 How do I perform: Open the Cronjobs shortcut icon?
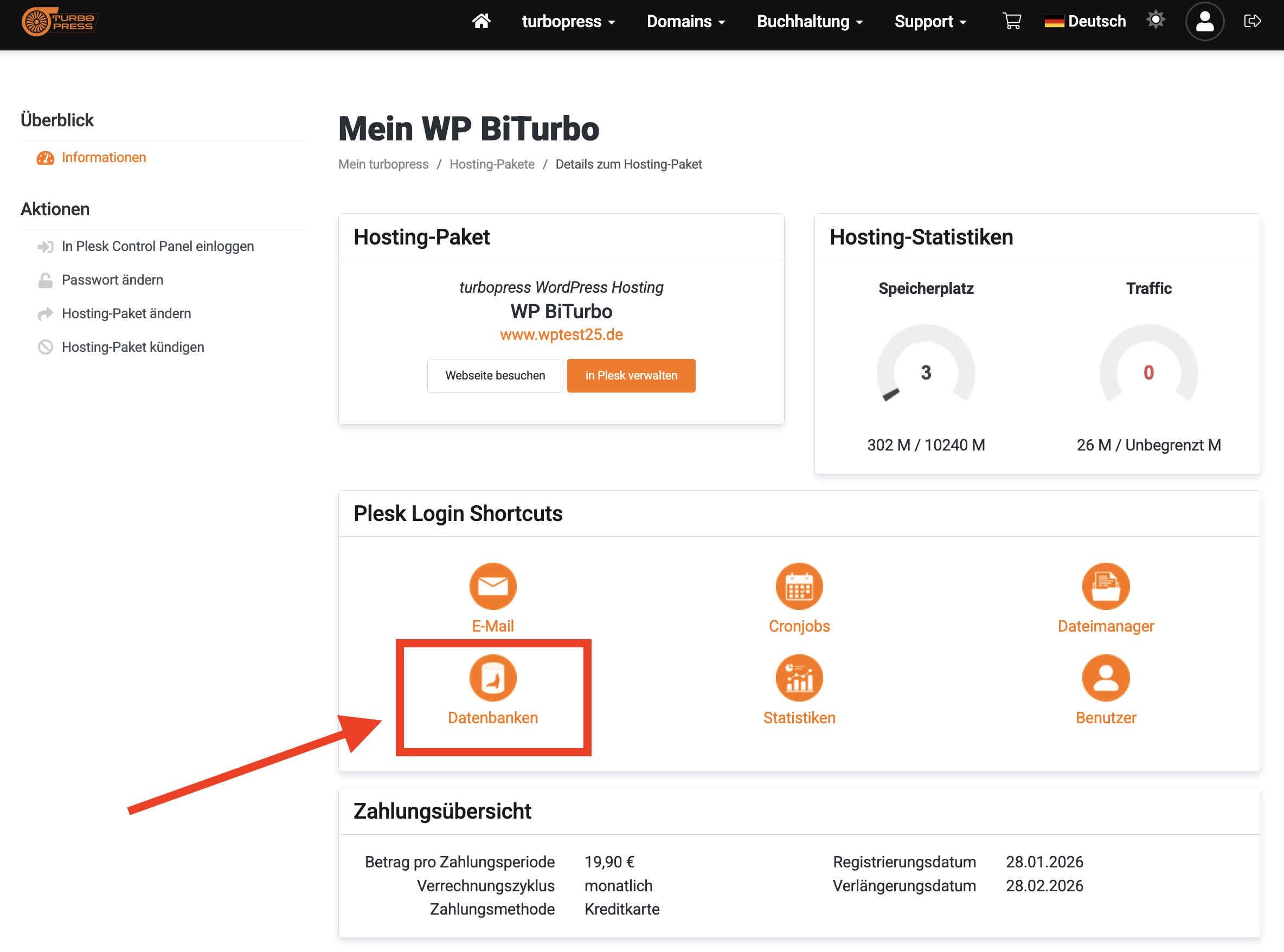(799, 586)
